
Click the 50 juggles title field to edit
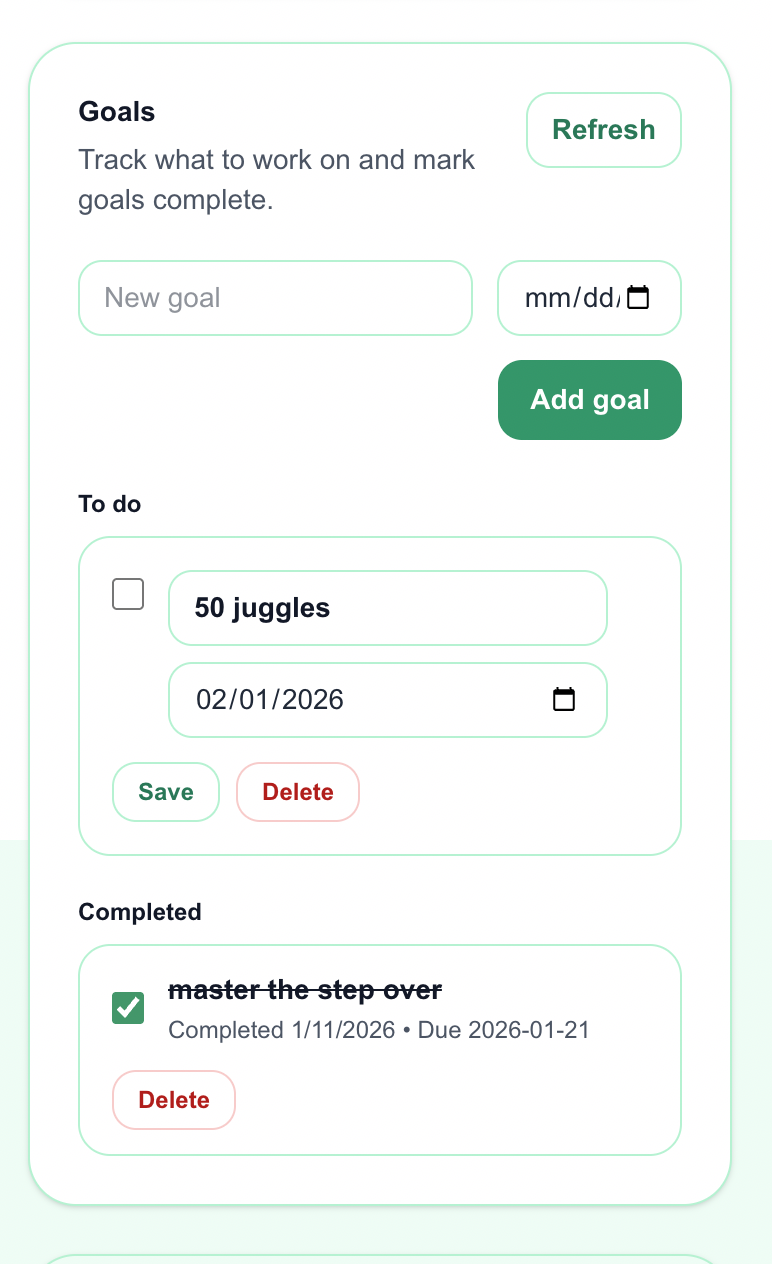click(x=388, y=607)
